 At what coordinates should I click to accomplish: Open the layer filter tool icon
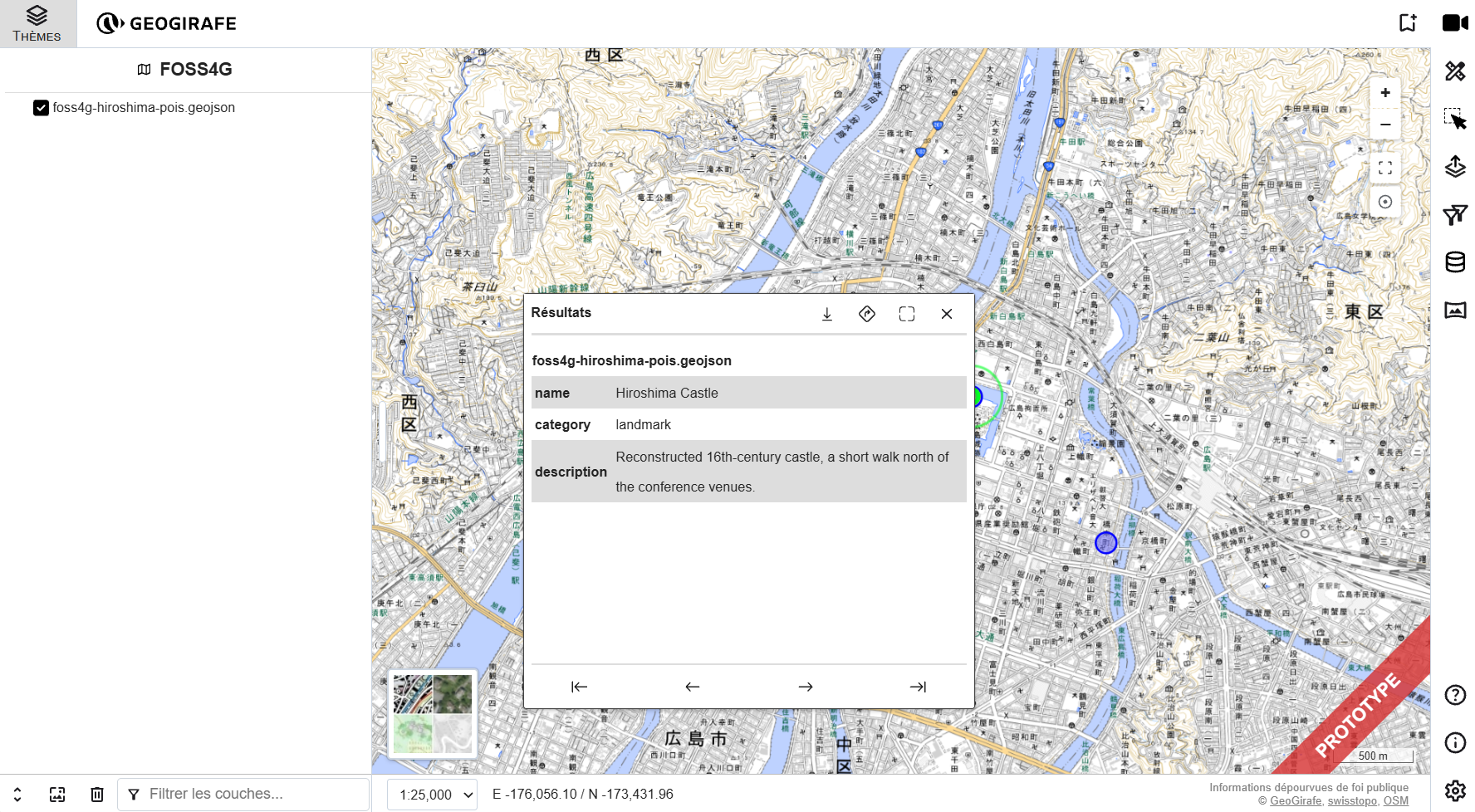click(x=1455, y=215)
